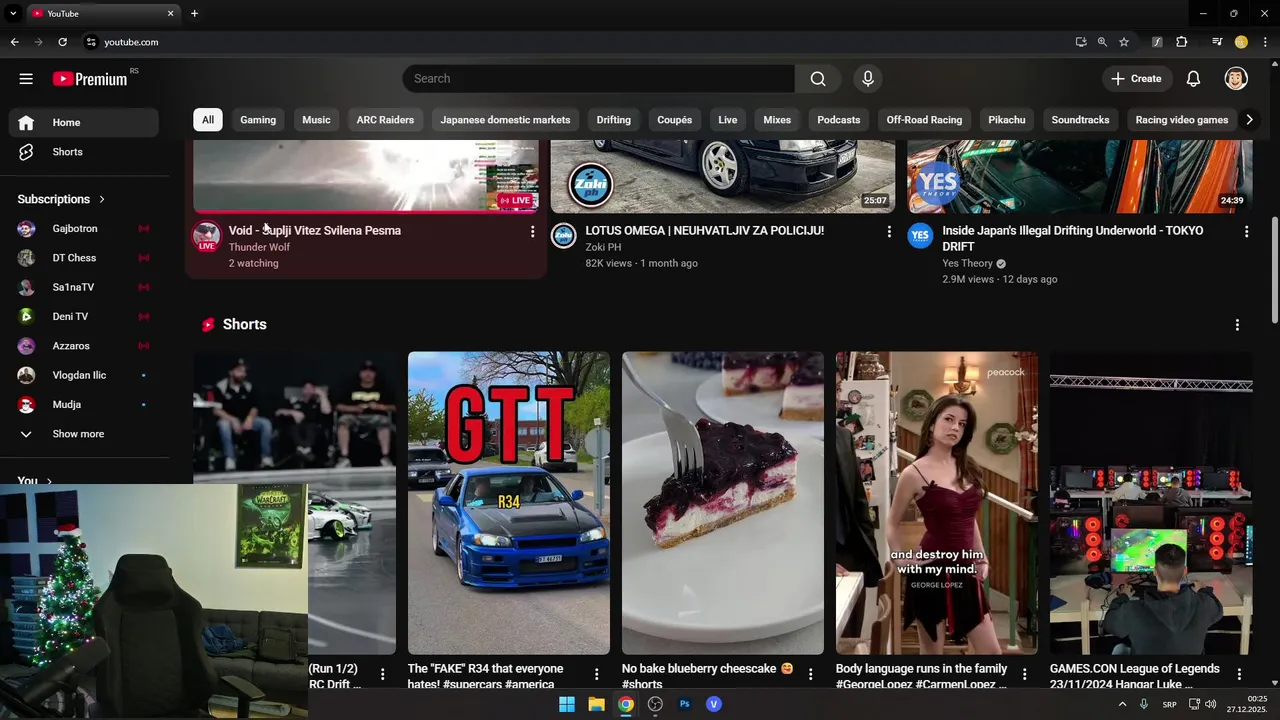The image size is (1280, 720).
Task: Open options for Void Šuplji Vitez video
Action: pos(532,232)
